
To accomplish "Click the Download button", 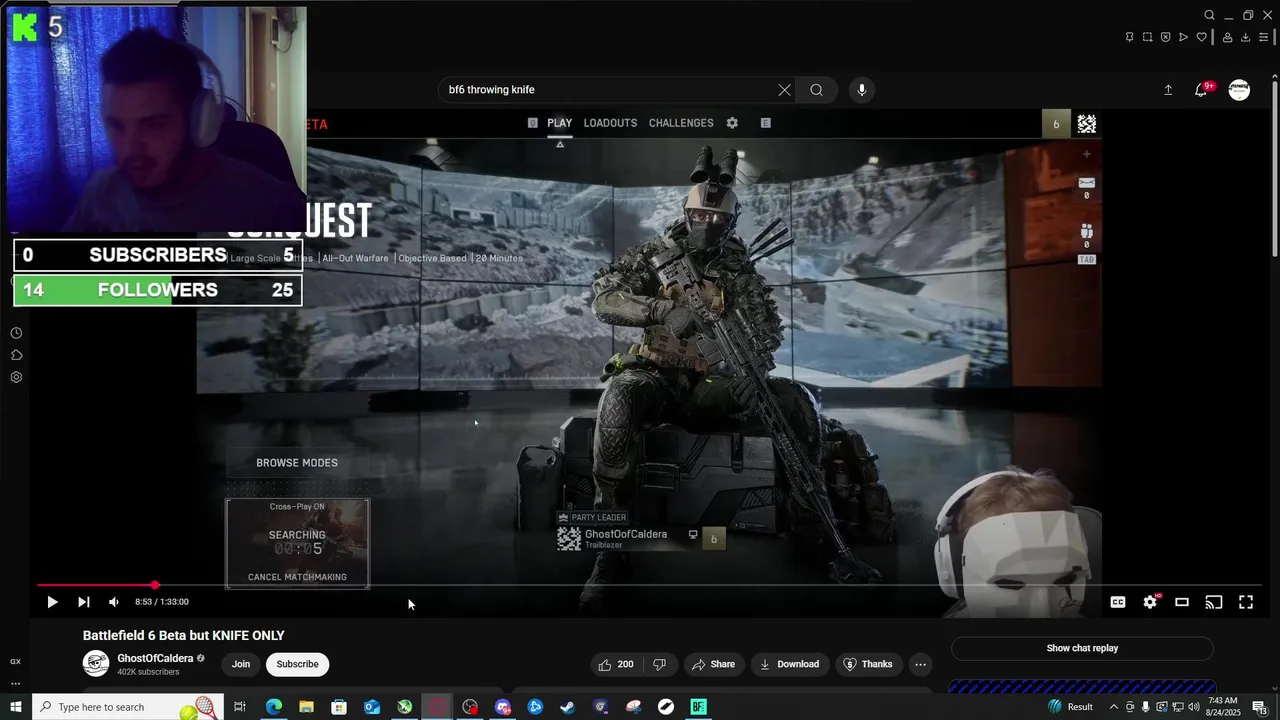I will coord(789,664).
